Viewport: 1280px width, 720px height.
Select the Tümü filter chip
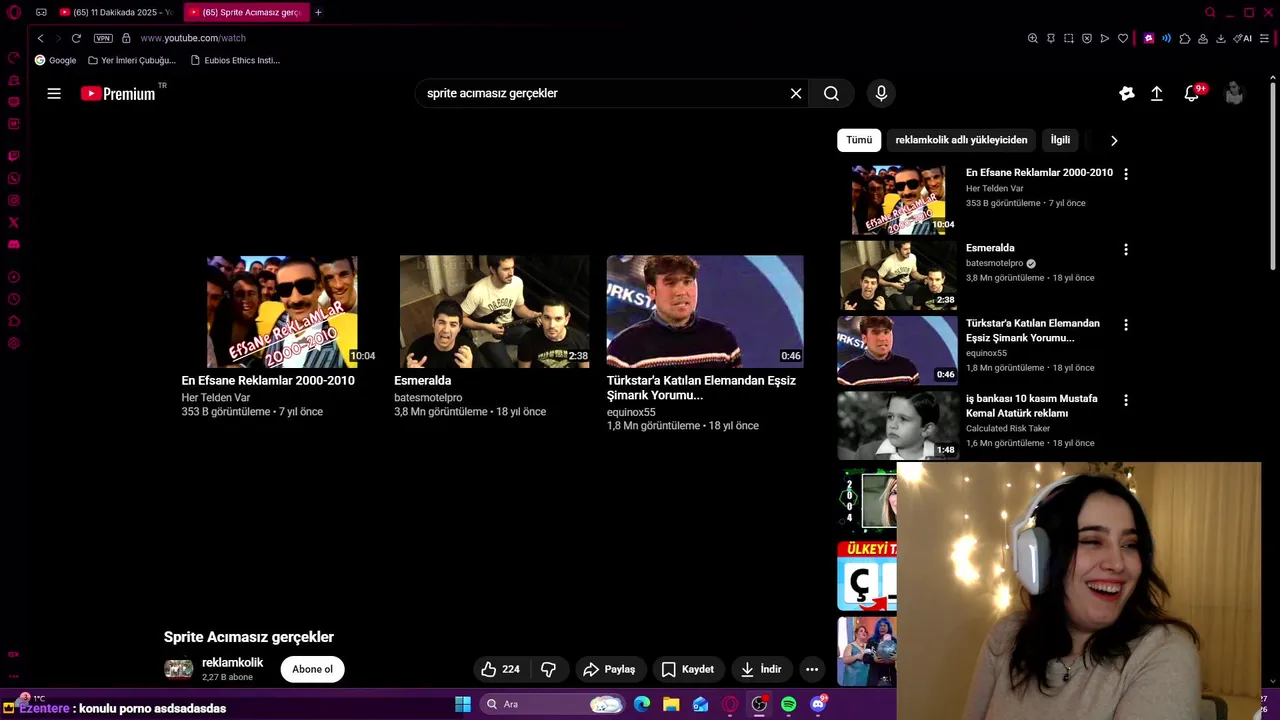click(859, 140)
